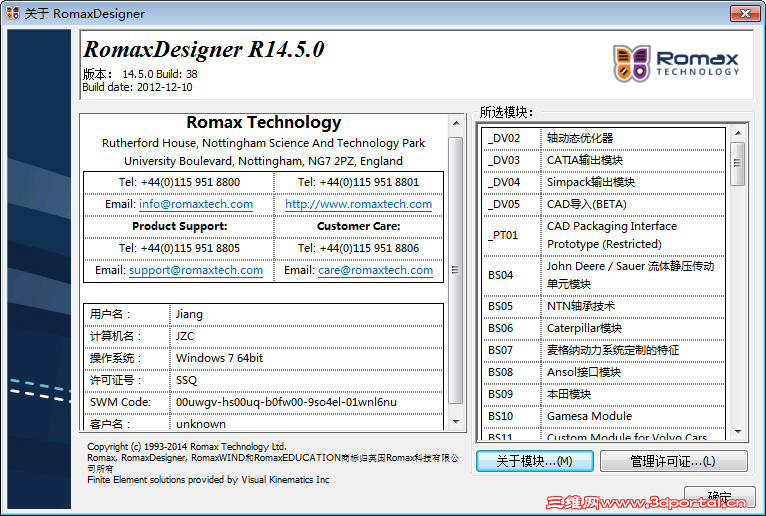766x516 pixels.
Task: Open the http://www.romaxtech.com website link
Action: coord(359,204)
